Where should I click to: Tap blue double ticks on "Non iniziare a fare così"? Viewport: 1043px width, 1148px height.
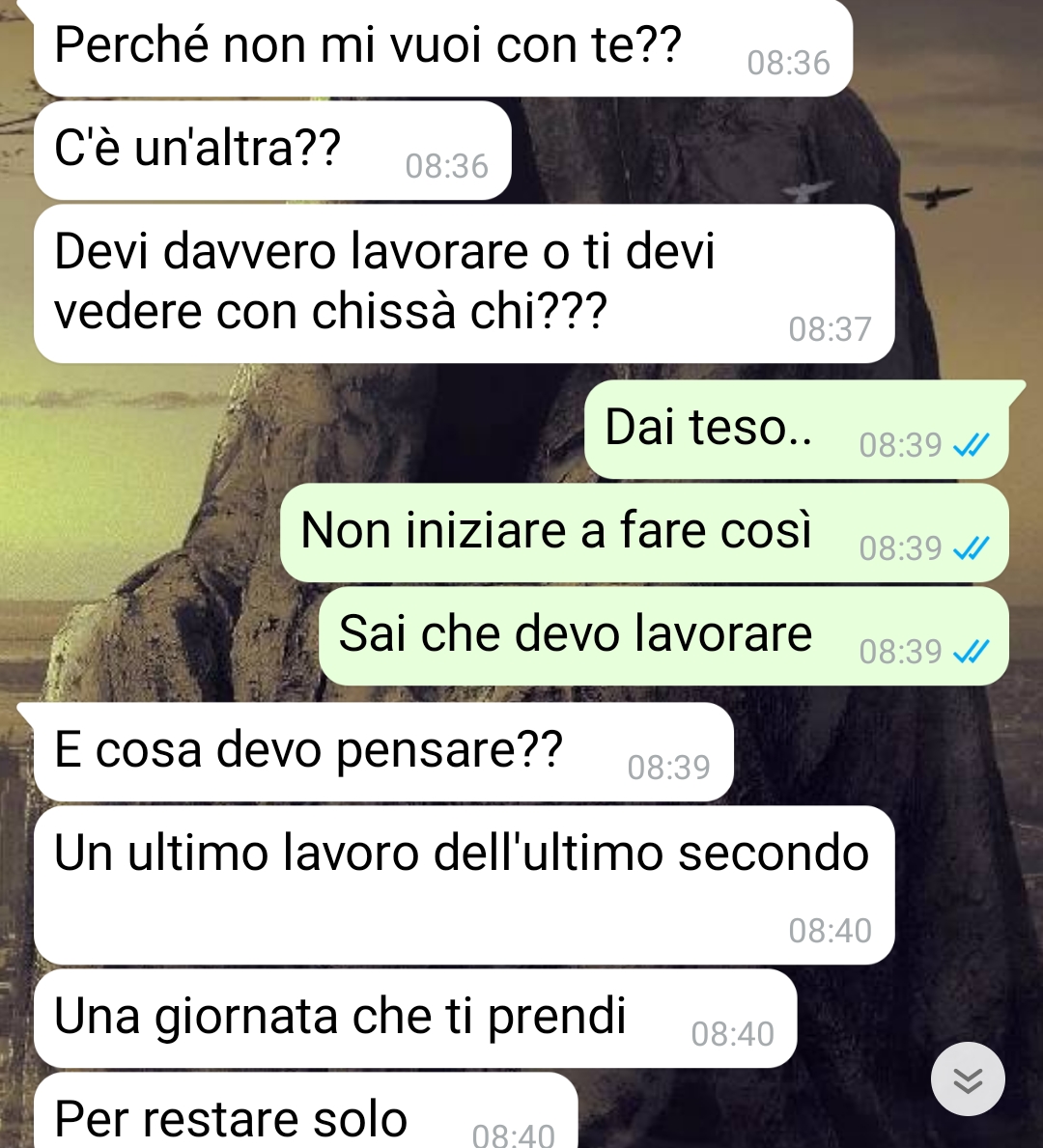pyautogui.click(x=972, y=547)
